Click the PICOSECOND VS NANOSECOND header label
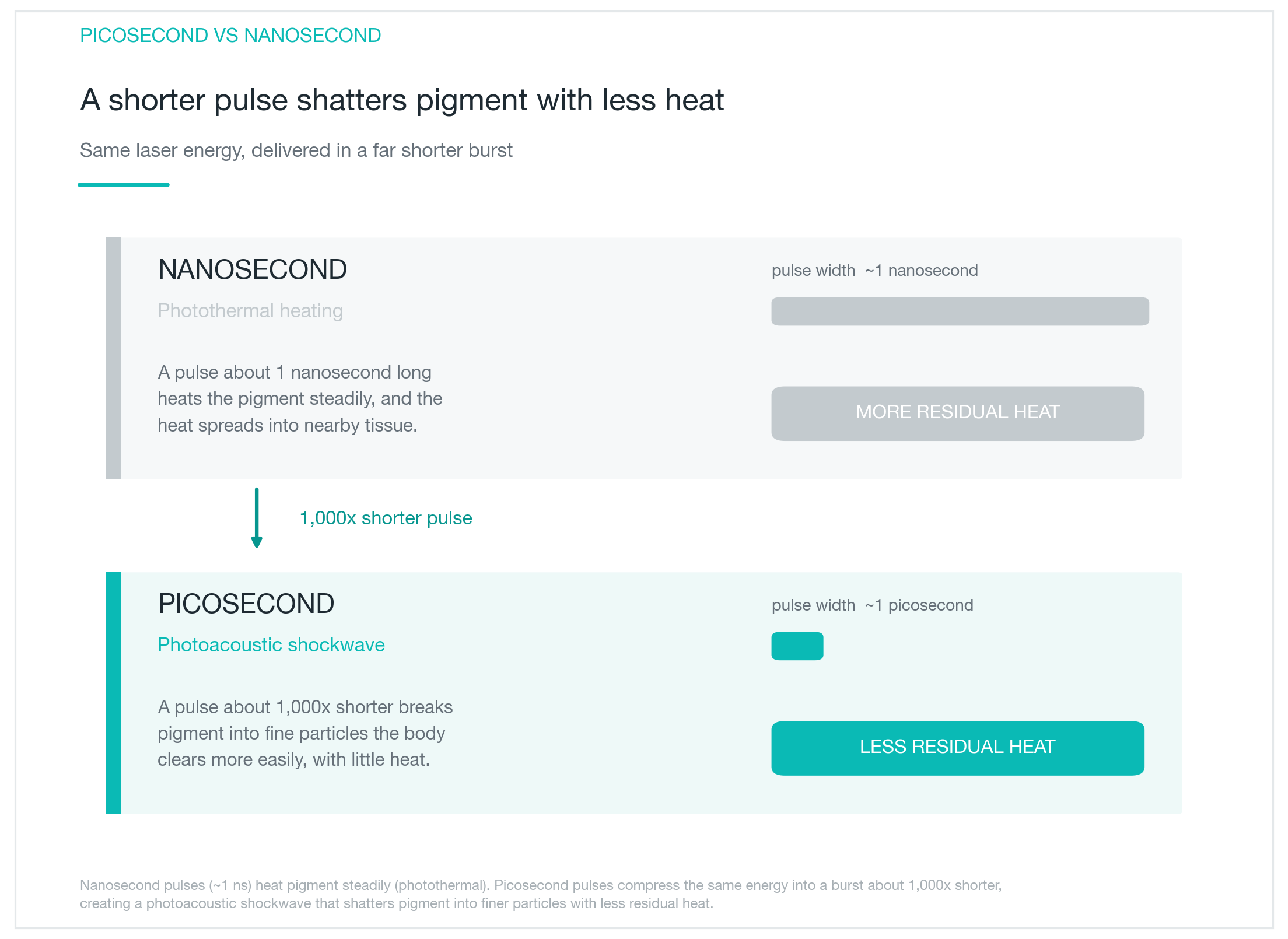The width and height of the screenshot is (1288, 939). pyautogui.click(x=230, y=36)
